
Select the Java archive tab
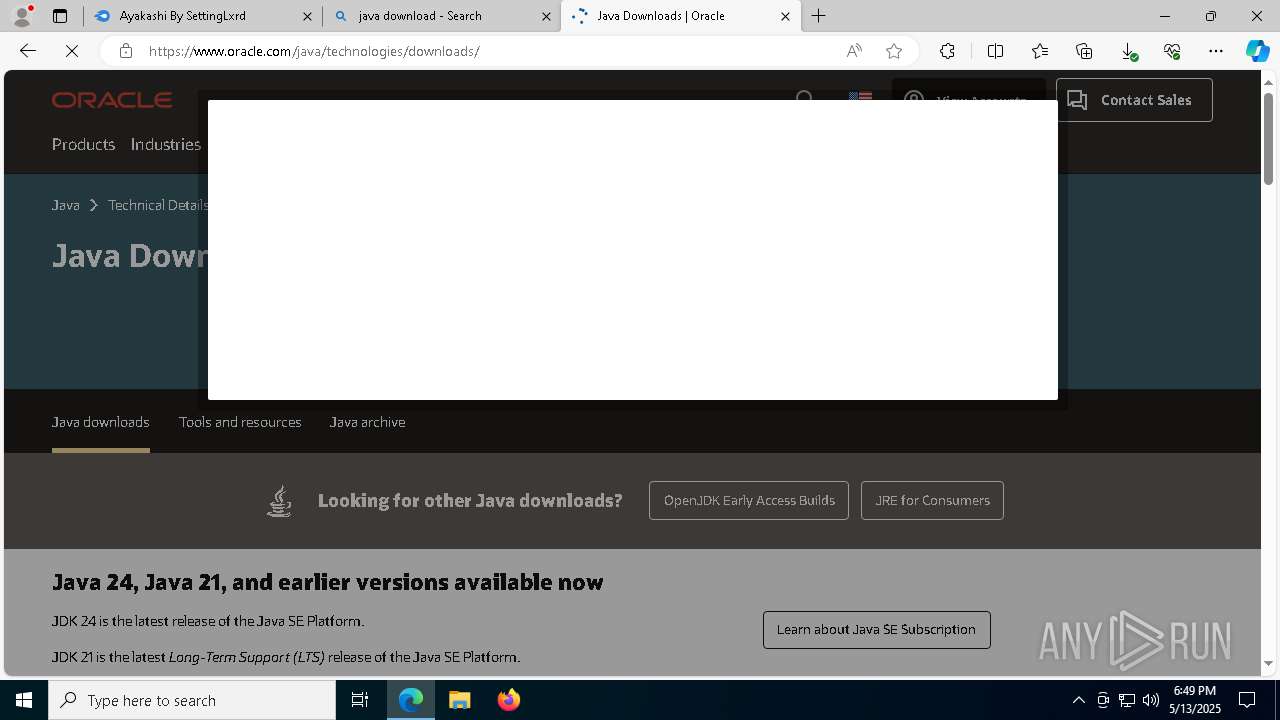click(367, 422)
